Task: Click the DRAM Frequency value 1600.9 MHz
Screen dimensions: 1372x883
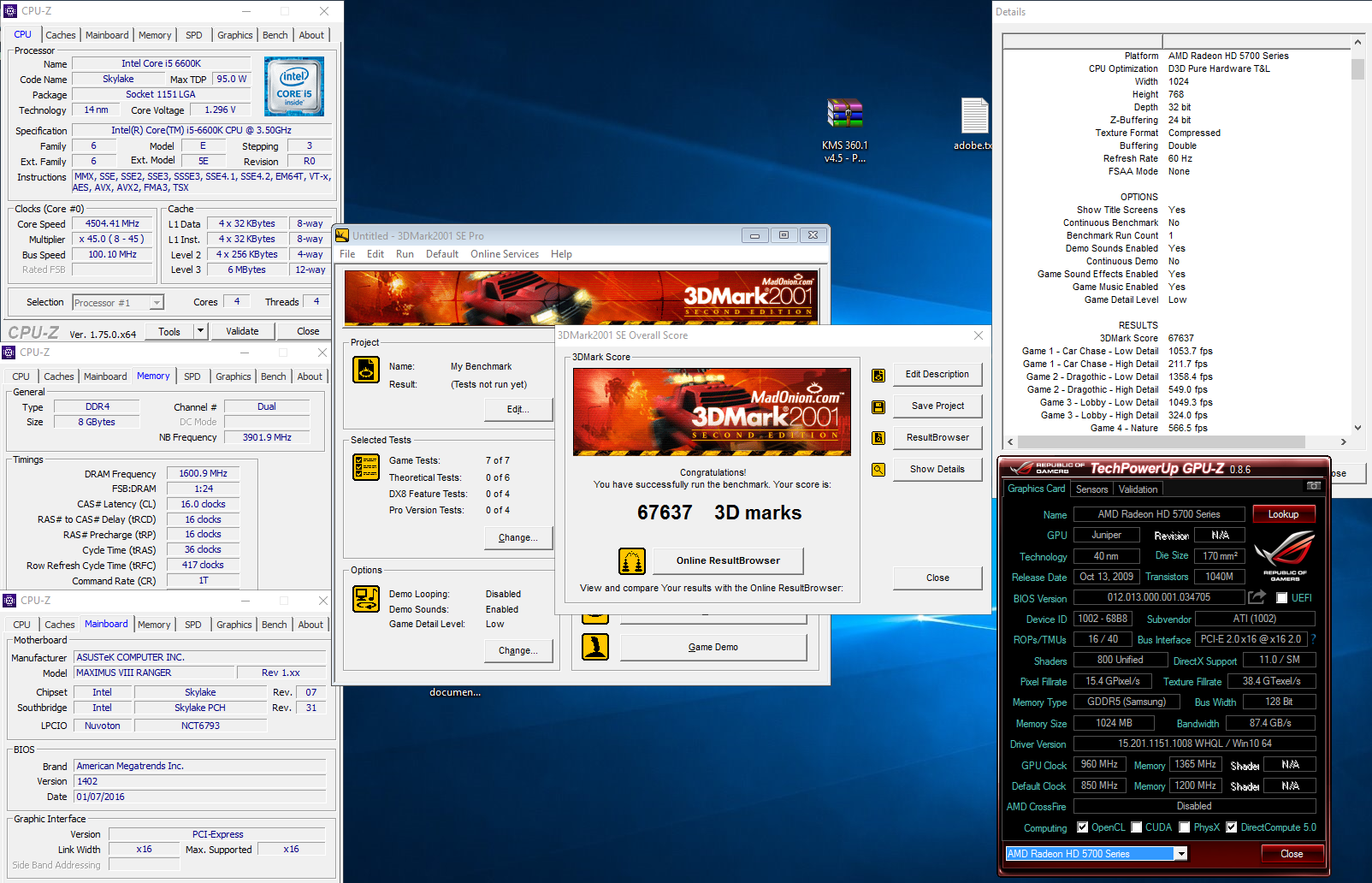Action: [204, 473]
